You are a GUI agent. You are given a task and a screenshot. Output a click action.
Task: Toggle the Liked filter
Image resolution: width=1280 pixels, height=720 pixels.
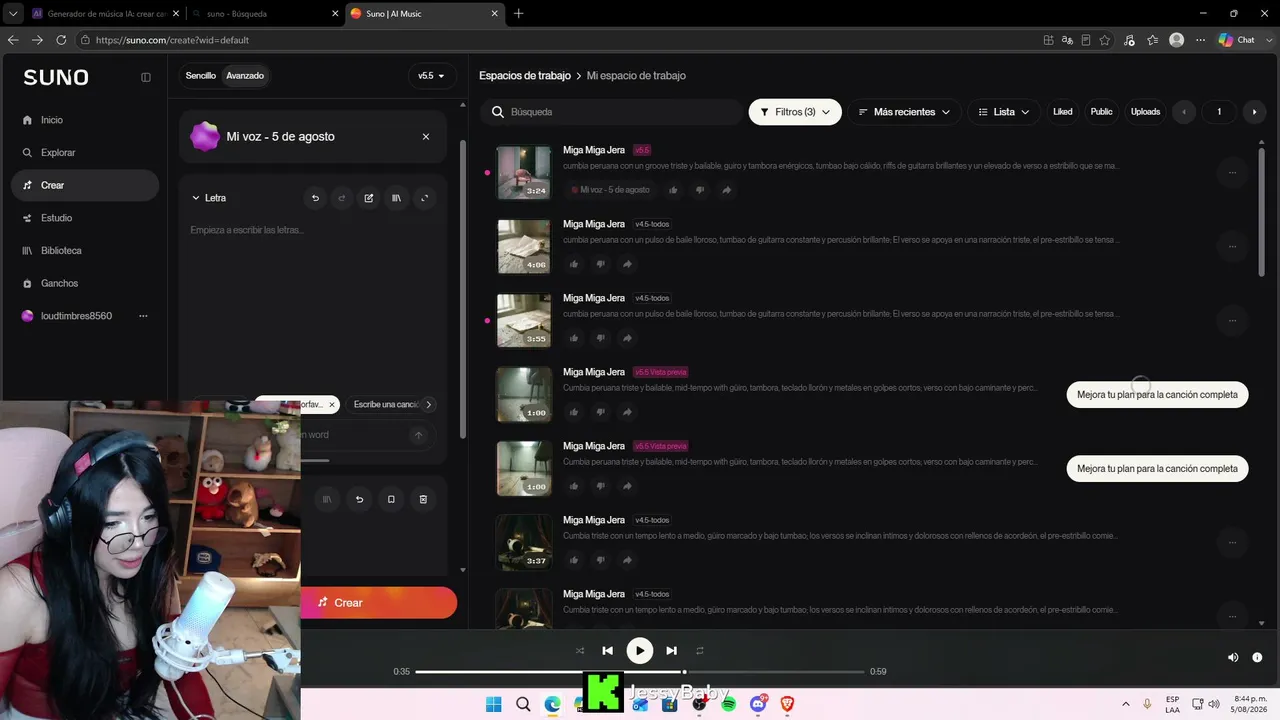[1063, 112]
